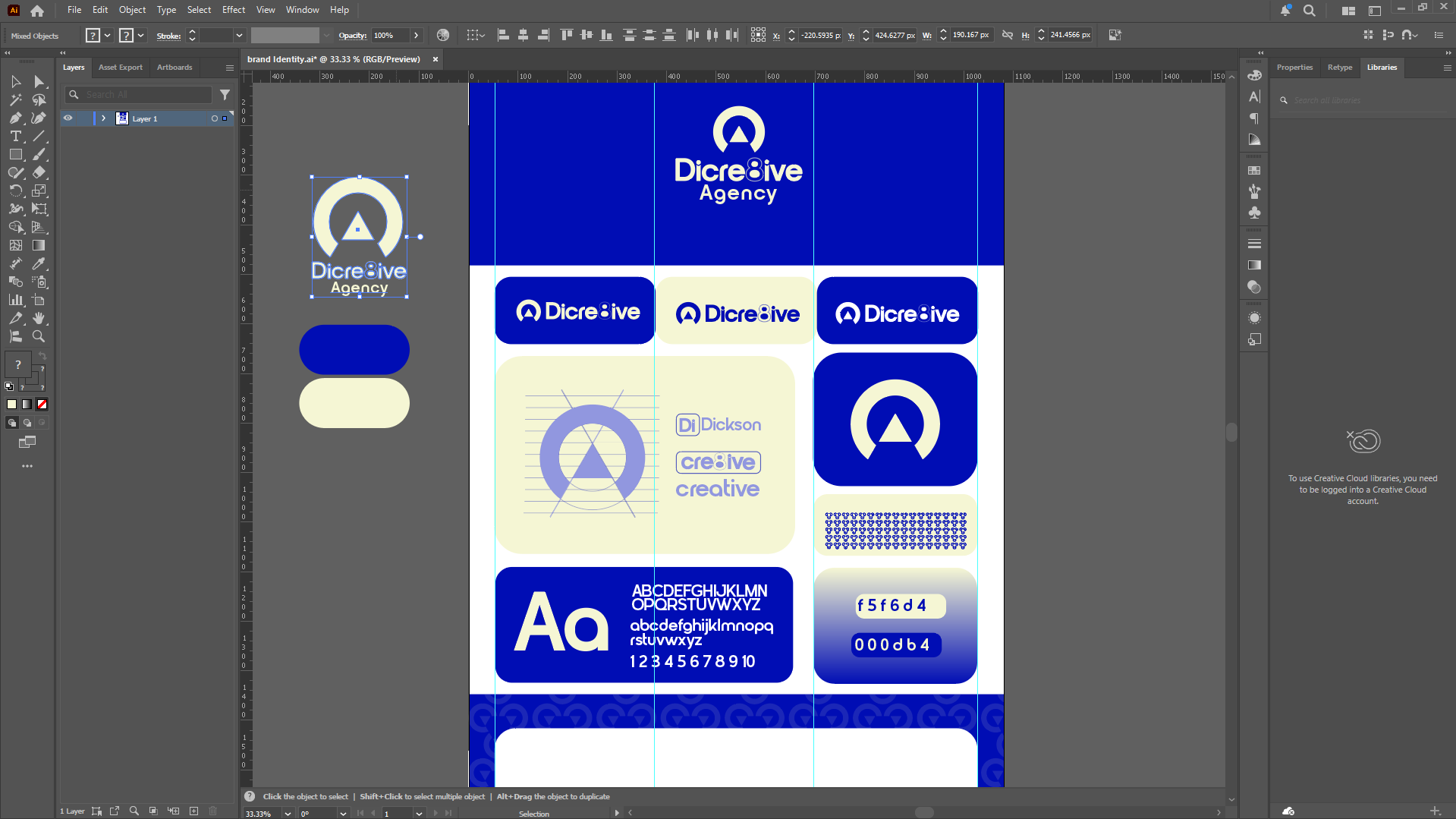Select the Eyedropper tool
1456x819 pixels.
39,263
